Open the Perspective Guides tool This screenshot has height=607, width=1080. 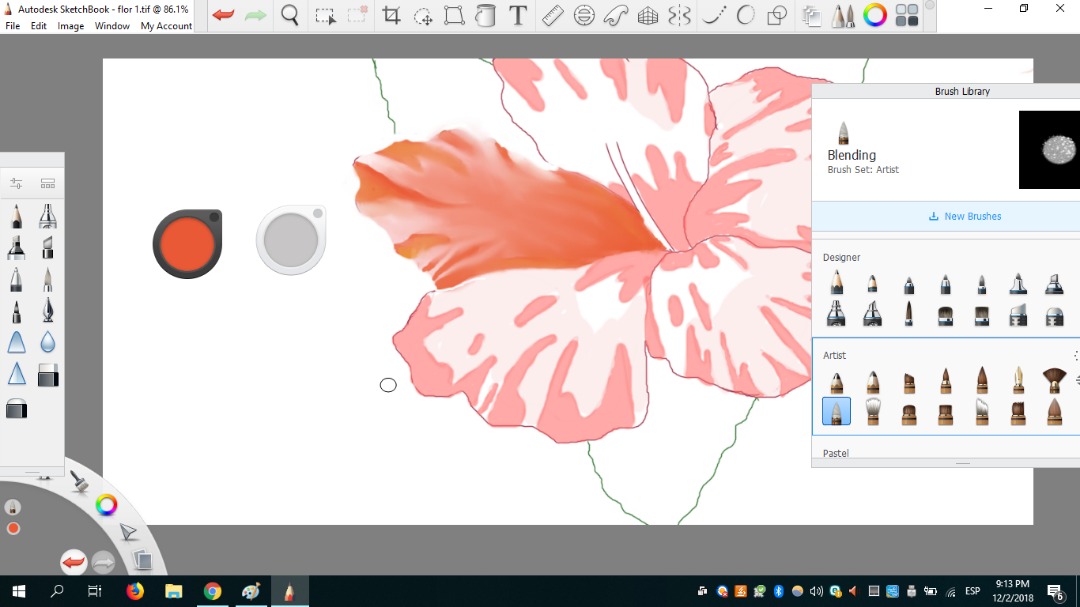(648, 16)
